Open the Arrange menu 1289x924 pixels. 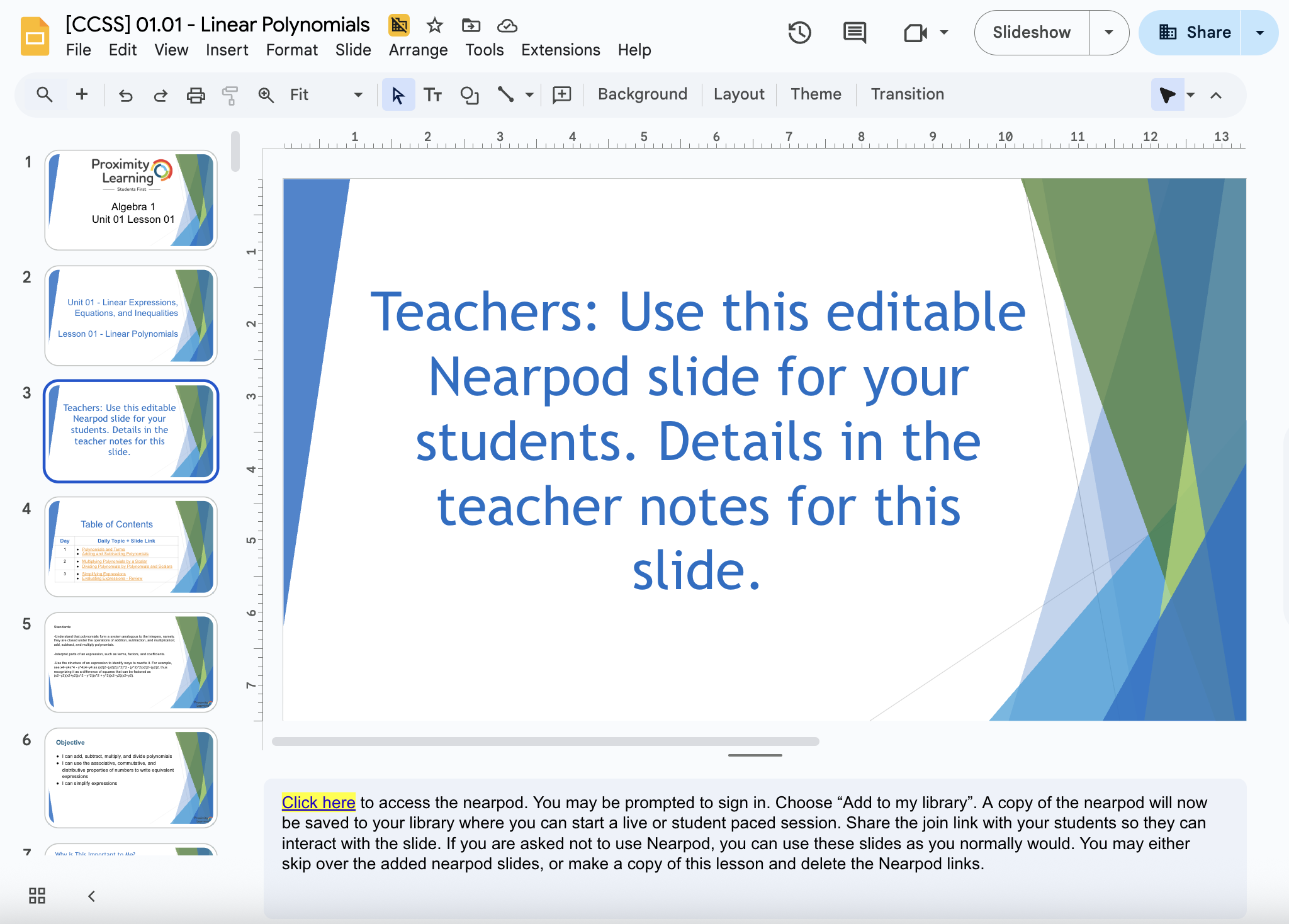pos(418,50)
